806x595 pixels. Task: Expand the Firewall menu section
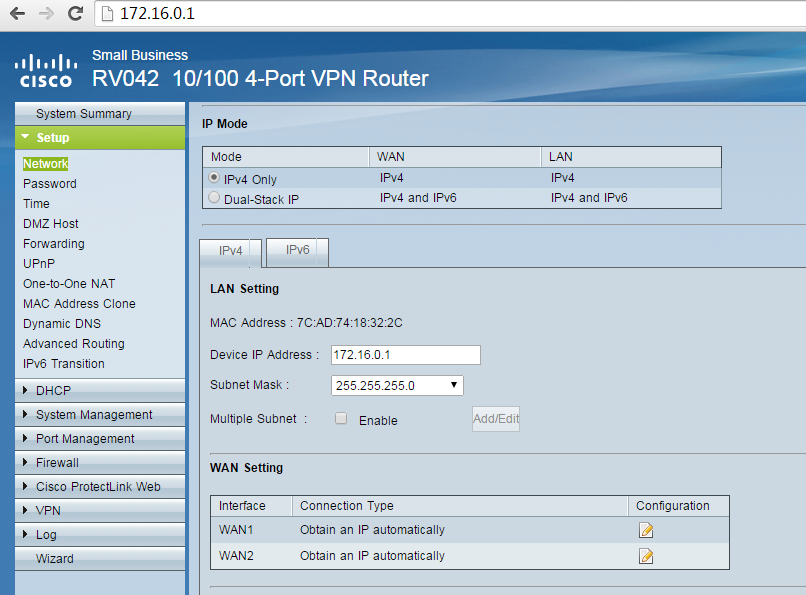click(57, 463)
